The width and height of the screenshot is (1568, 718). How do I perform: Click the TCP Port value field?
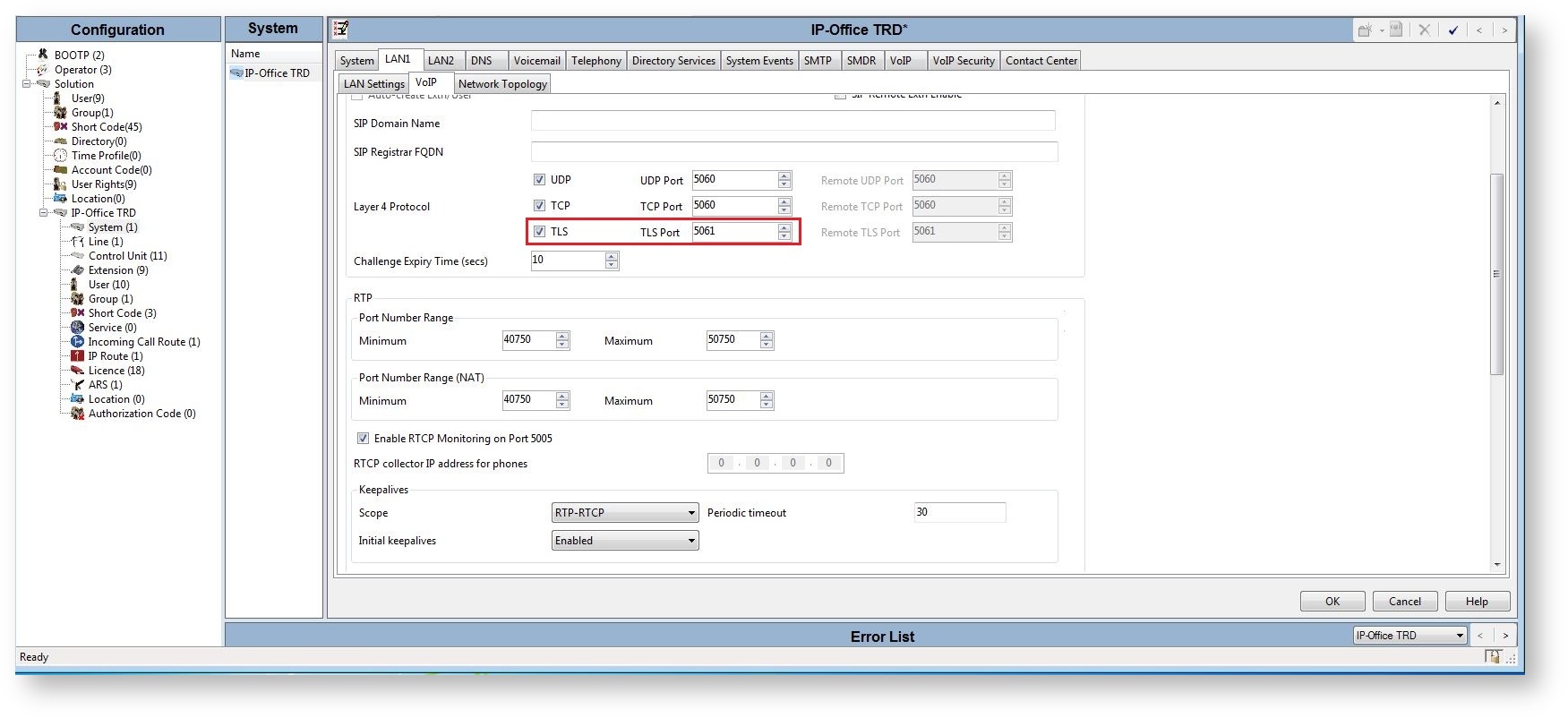734,205
